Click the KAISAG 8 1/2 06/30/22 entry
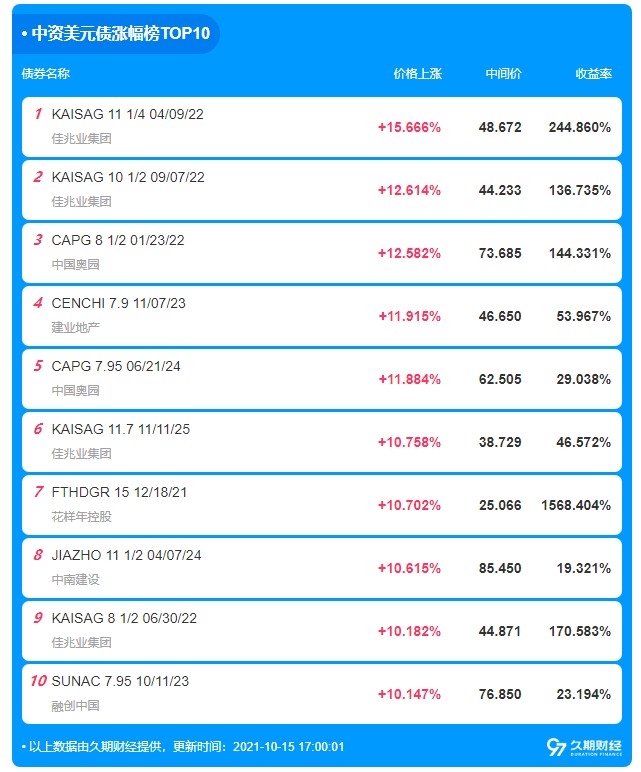 tap(124, 618)
